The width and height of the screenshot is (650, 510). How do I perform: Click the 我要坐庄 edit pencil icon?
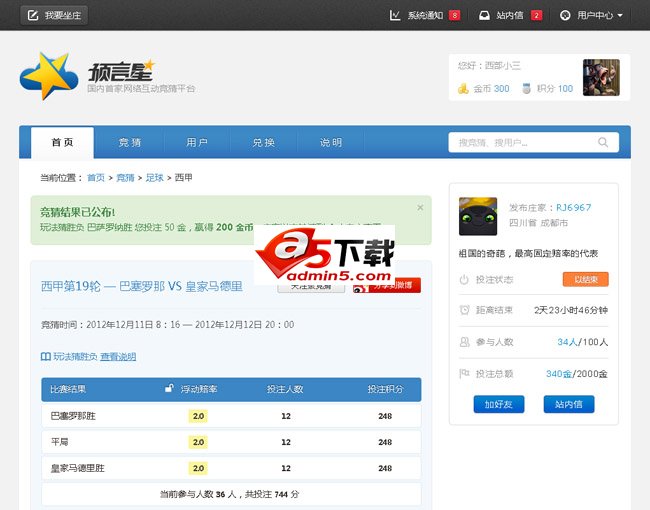pyautogui.click(x=33, y=15)
